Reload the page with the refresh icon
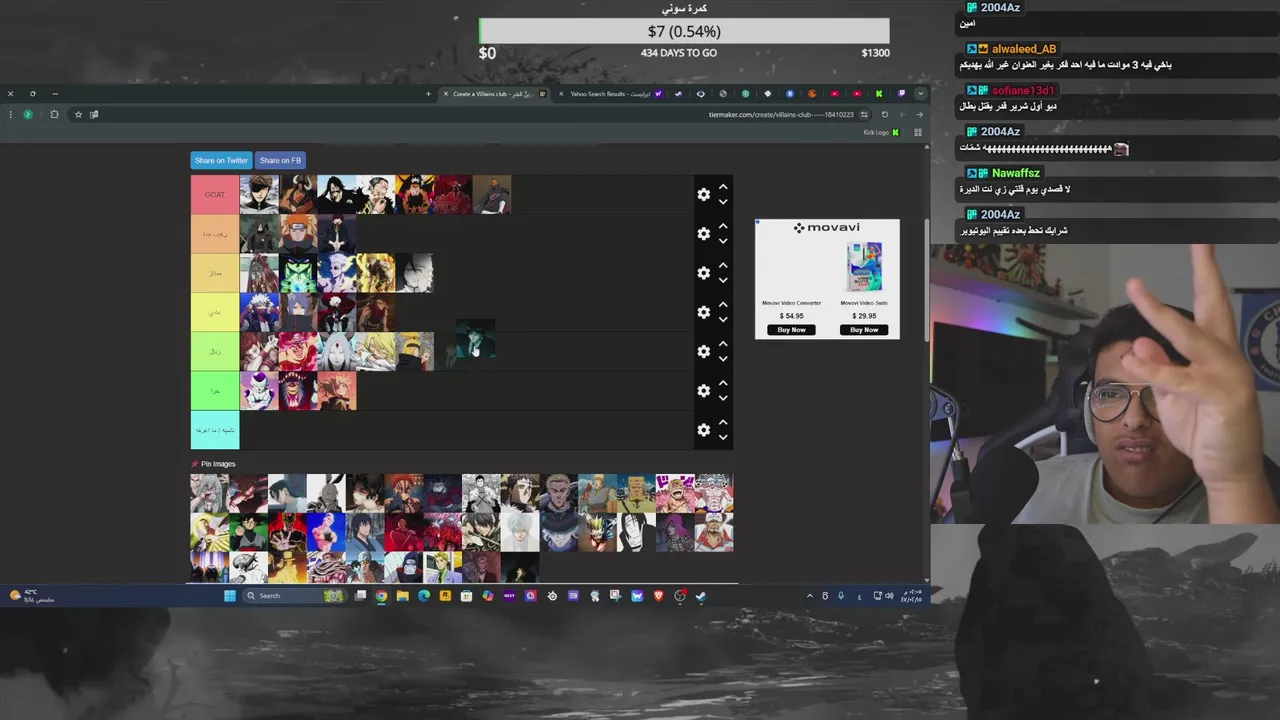Screen dimensions: 1280x720 coord(884,114)
